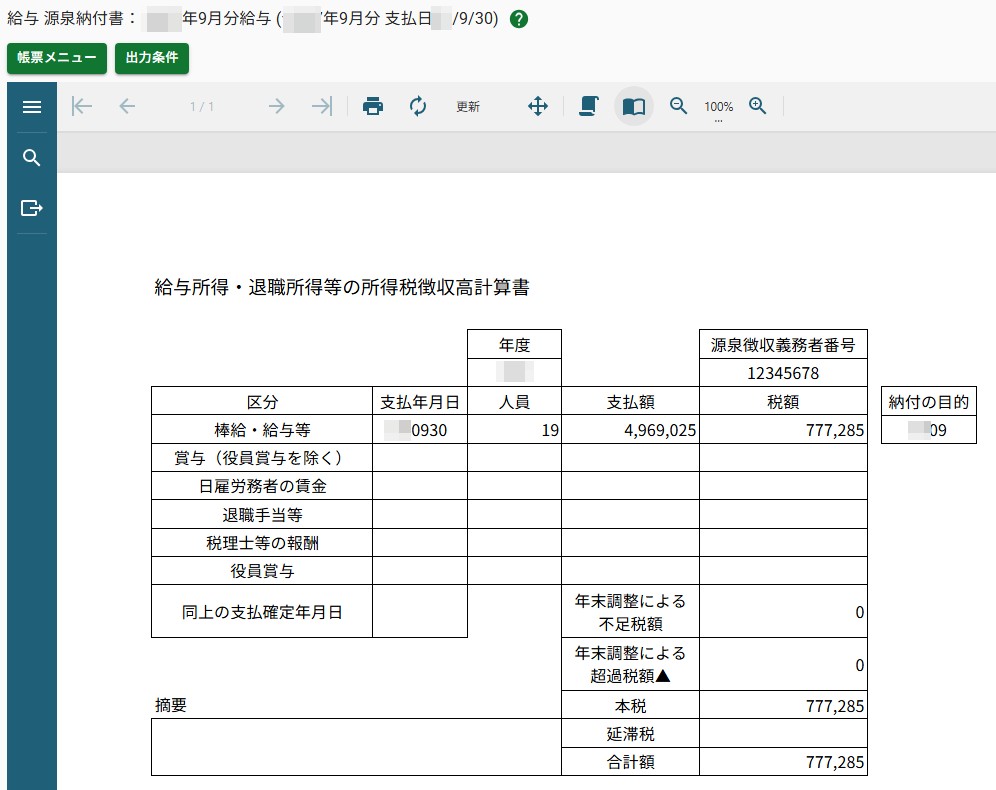This screenshot has height=790, width=996.
Task: Click the 合計額 amount 777,285
Action: [835, 762]
